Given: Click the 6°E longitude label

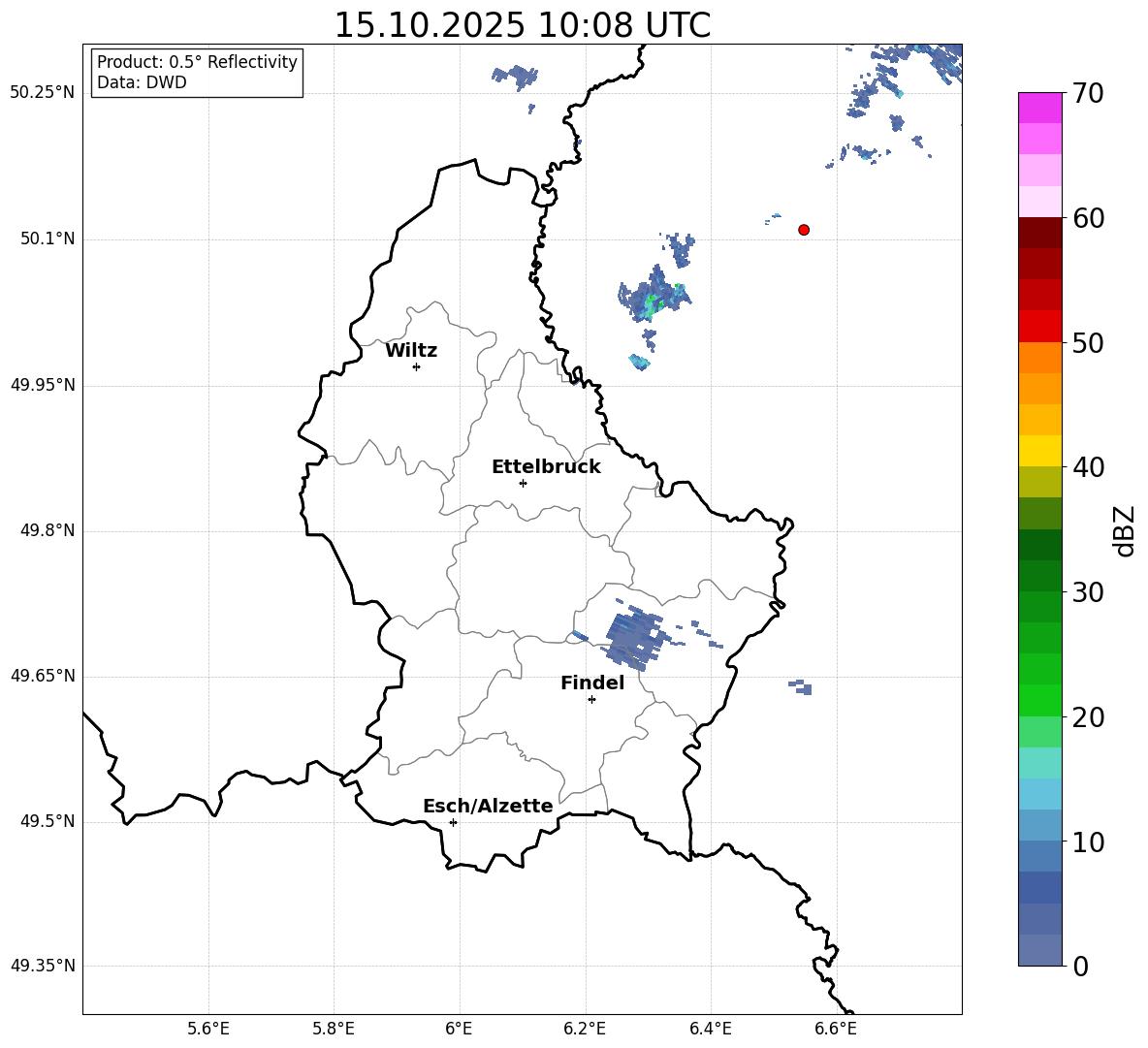Looking at the screenshot, I should (459, 1029).
